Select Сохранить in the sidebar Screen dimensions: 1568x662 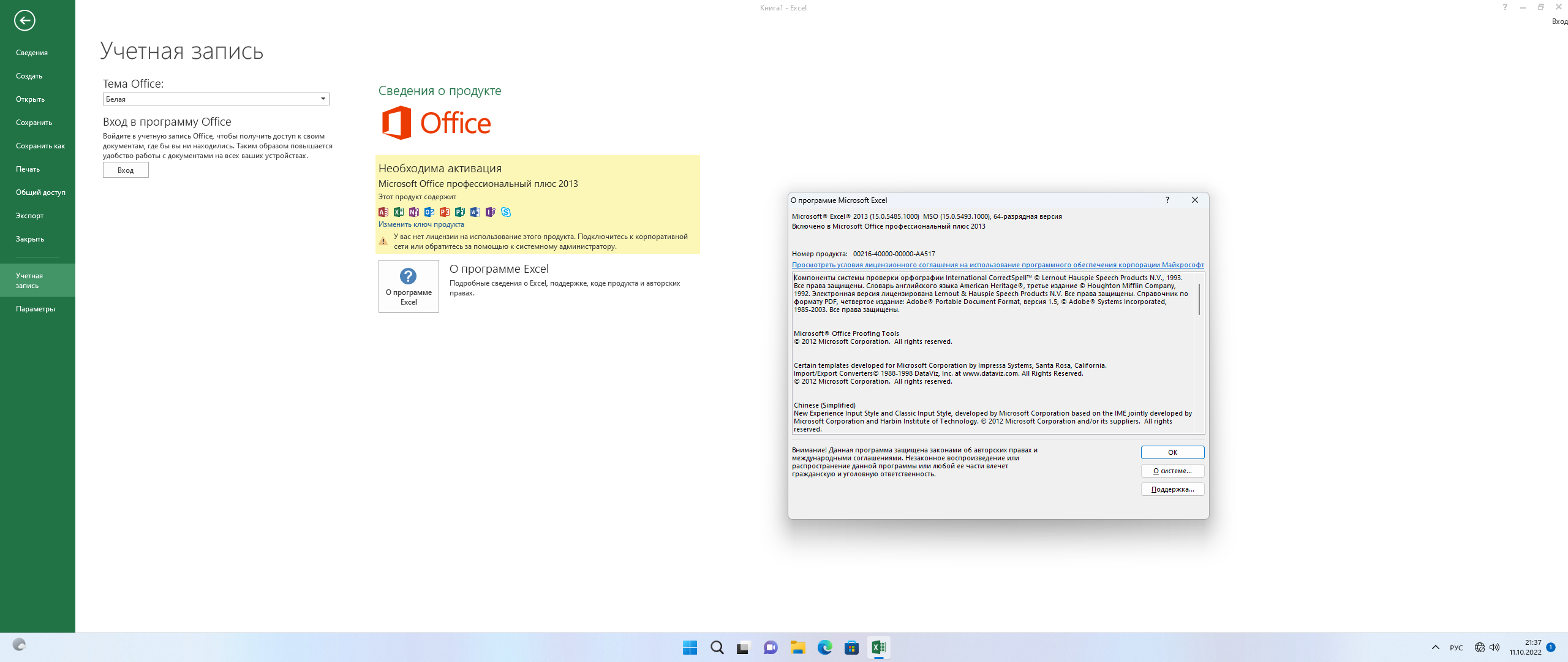point(37,123)
